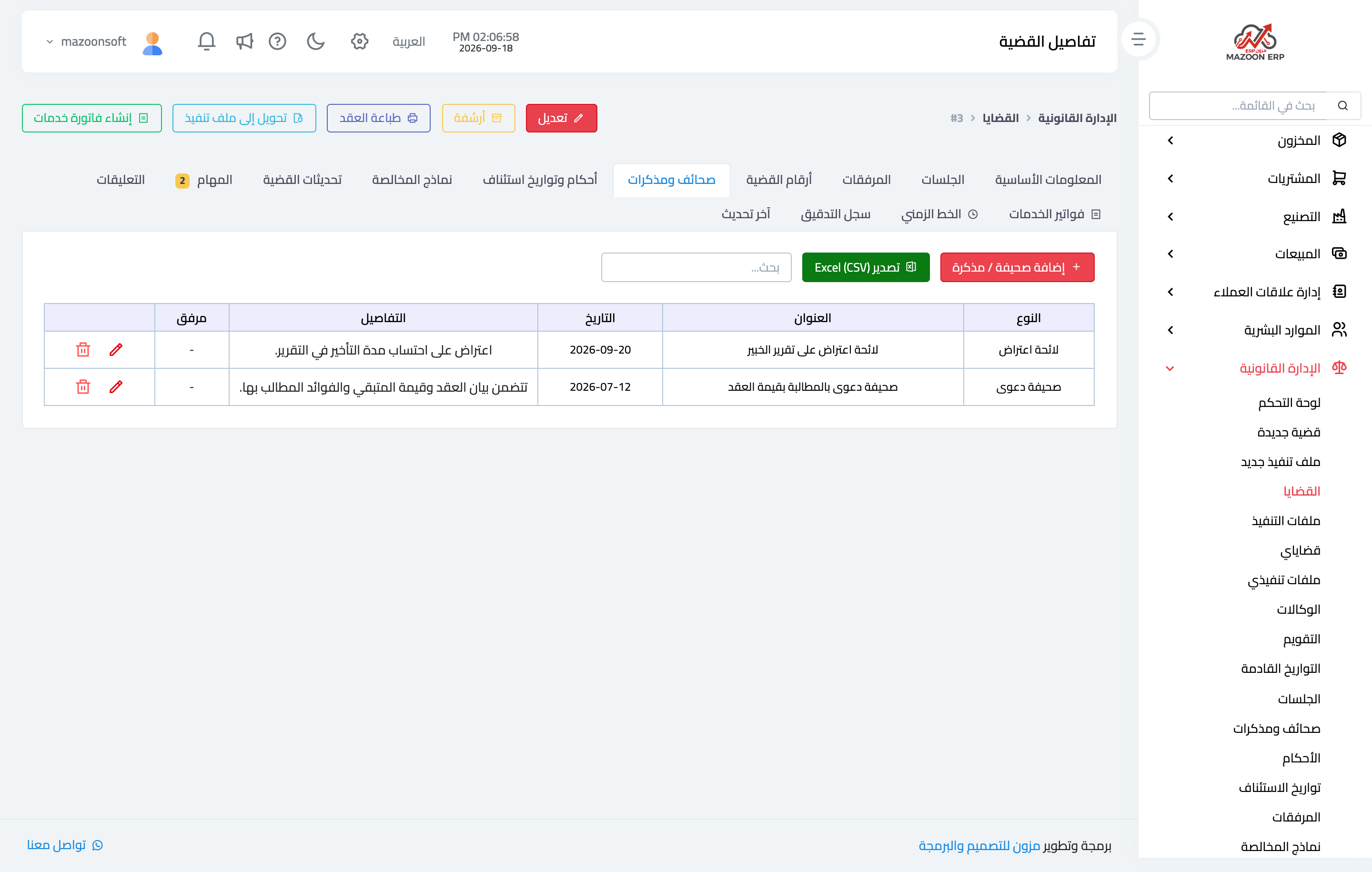The image size is (1372, 872).
Task: Click the الإدارة القانونية scales icon
Action: click(x=1340, y=367)
